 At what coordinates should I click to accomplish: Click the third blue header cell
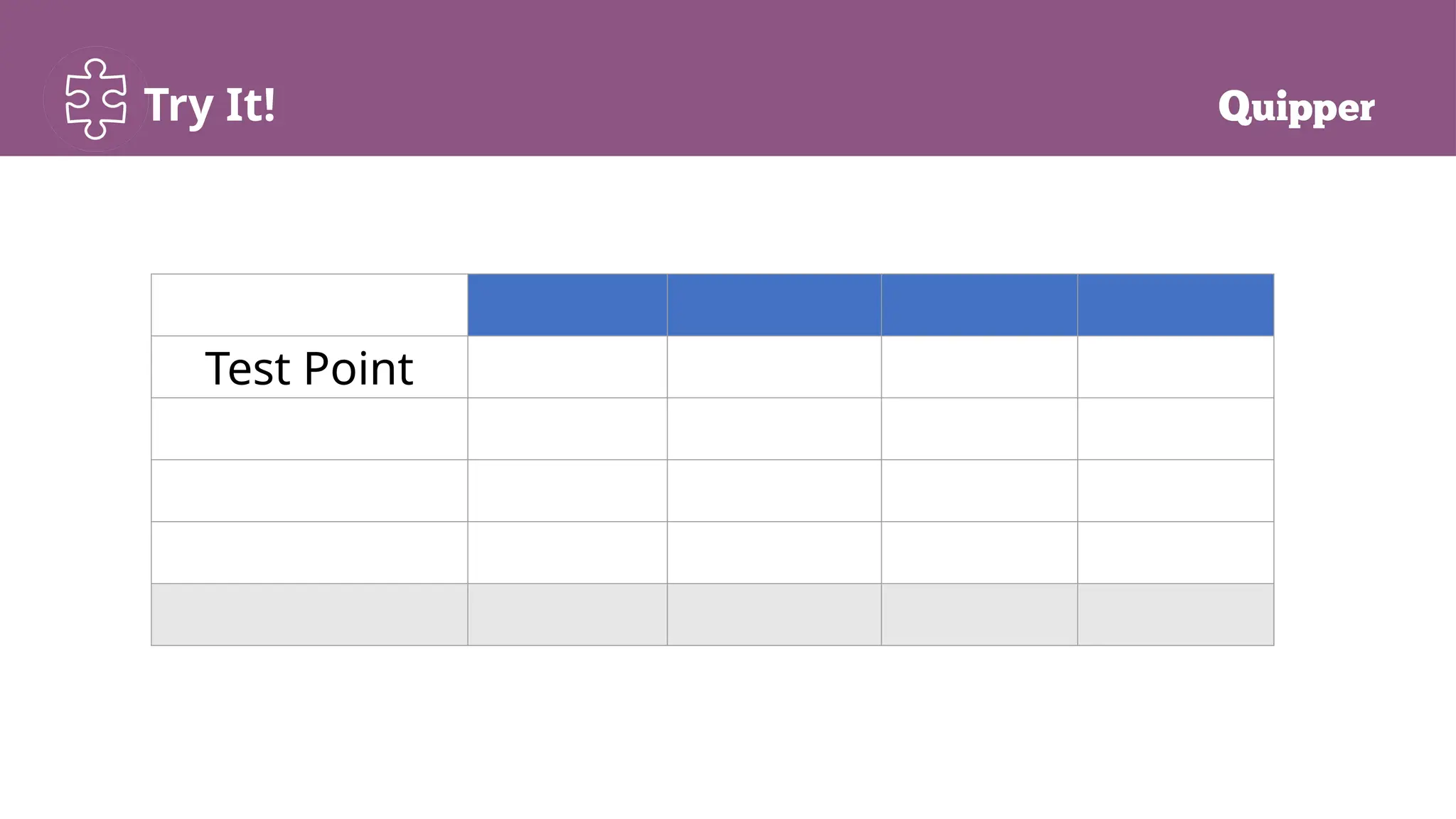pyautogui.click(x=979, y=305)
